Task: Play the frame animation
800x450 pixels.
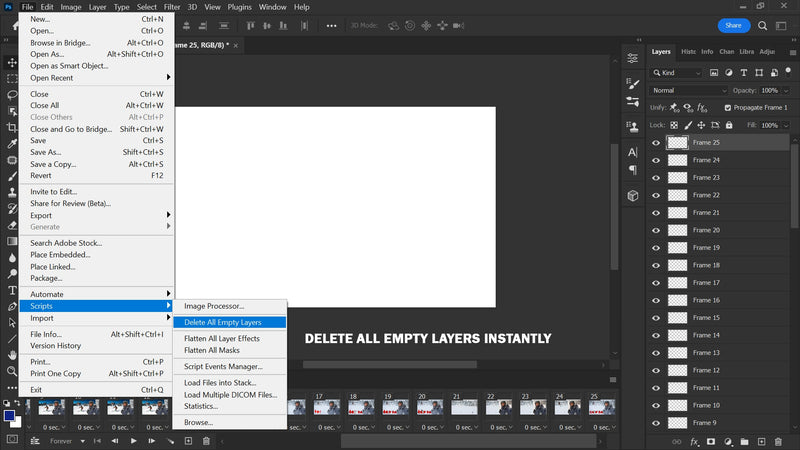Action: tap(134, 441)
